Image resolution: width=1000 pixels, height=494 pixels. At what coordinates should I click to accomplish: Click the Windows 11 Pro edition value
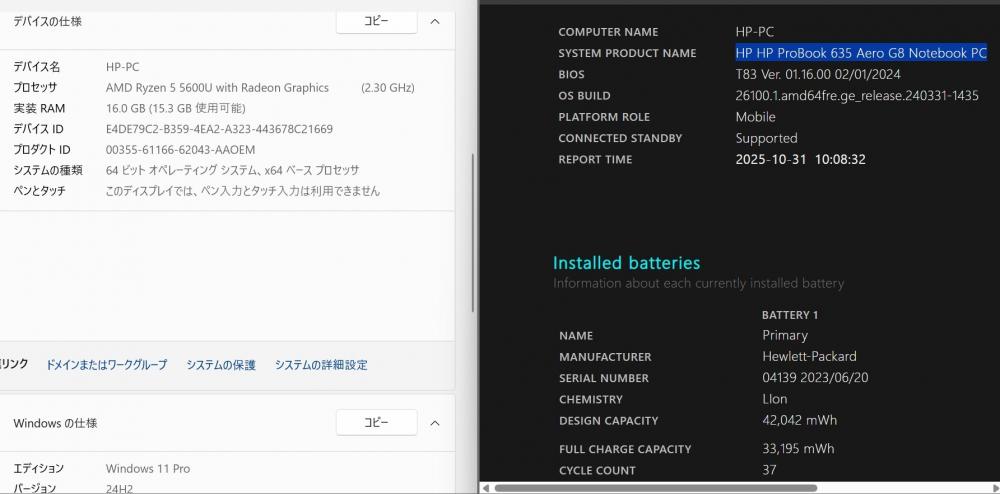tap(148, 469)
